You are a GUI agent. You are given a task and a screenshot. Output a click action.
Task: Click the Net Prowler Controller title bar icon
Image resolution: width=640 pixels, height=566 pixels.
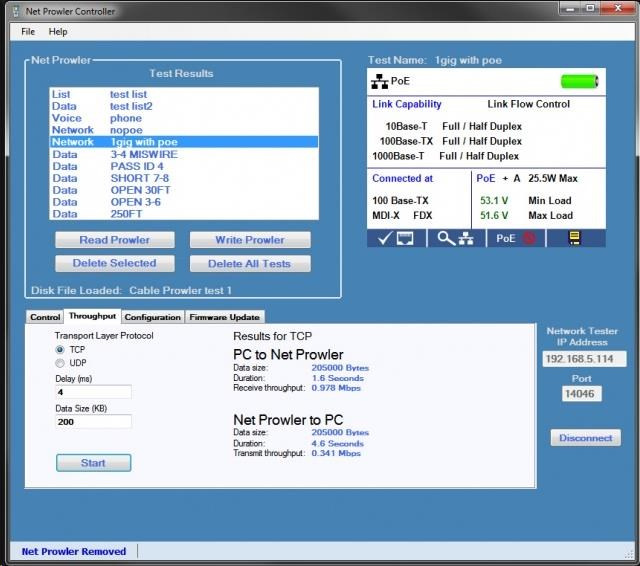coord(13,11)
